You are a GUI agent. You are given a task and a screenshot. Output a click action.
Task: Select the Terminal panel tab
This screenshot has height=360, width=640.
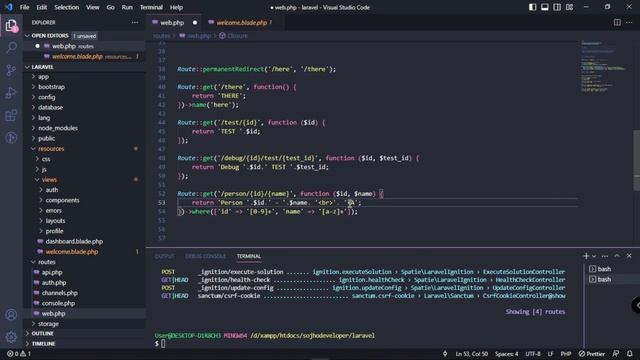pos(249,256)
